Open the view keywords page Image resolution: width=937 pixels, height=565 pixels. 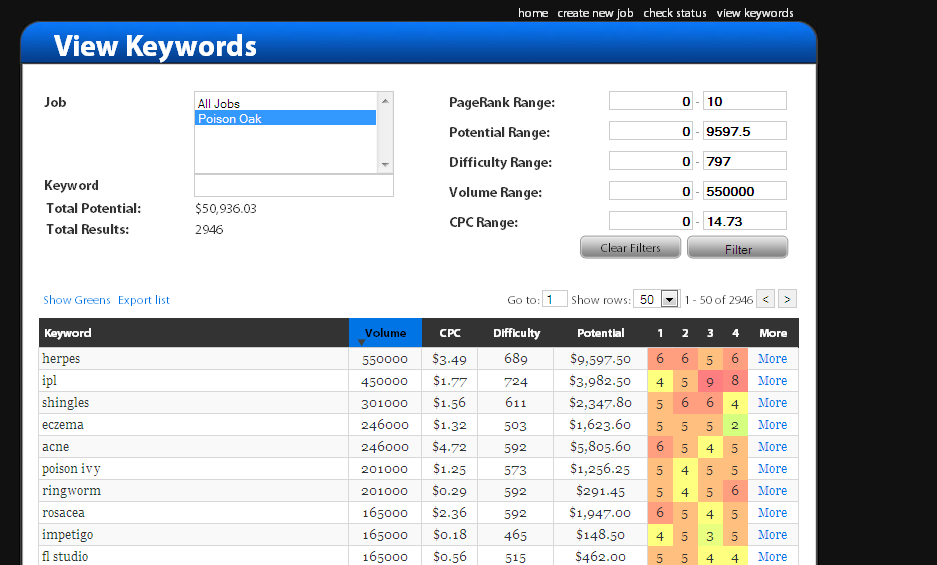point(755,13)
